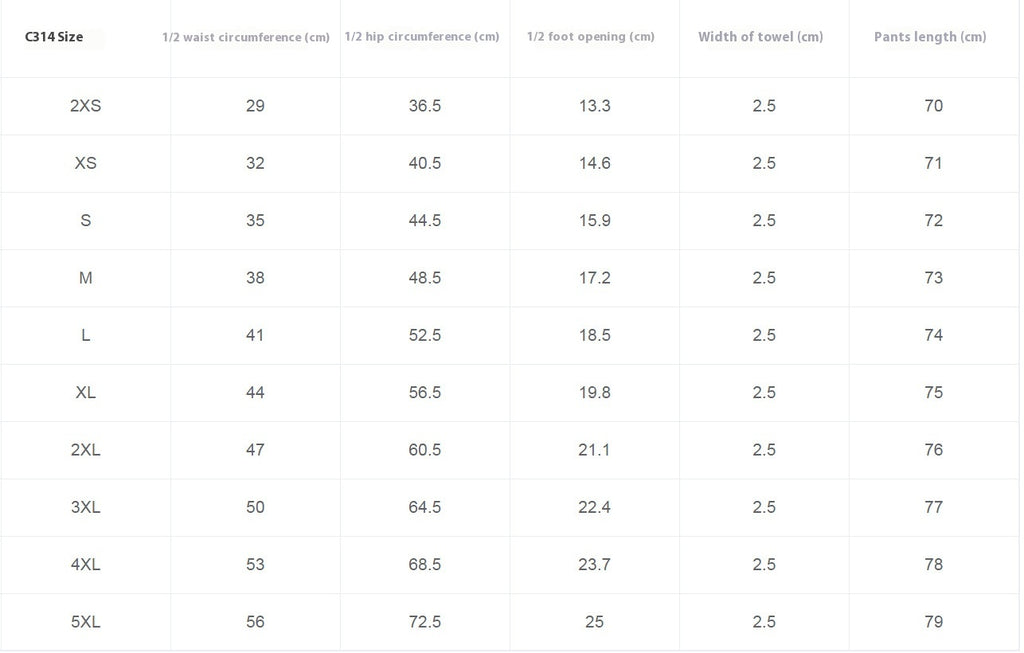Viewport: 1024px width, 653px height.
Task: Select the 2XS size row label
Action: [x=86, y=106]
